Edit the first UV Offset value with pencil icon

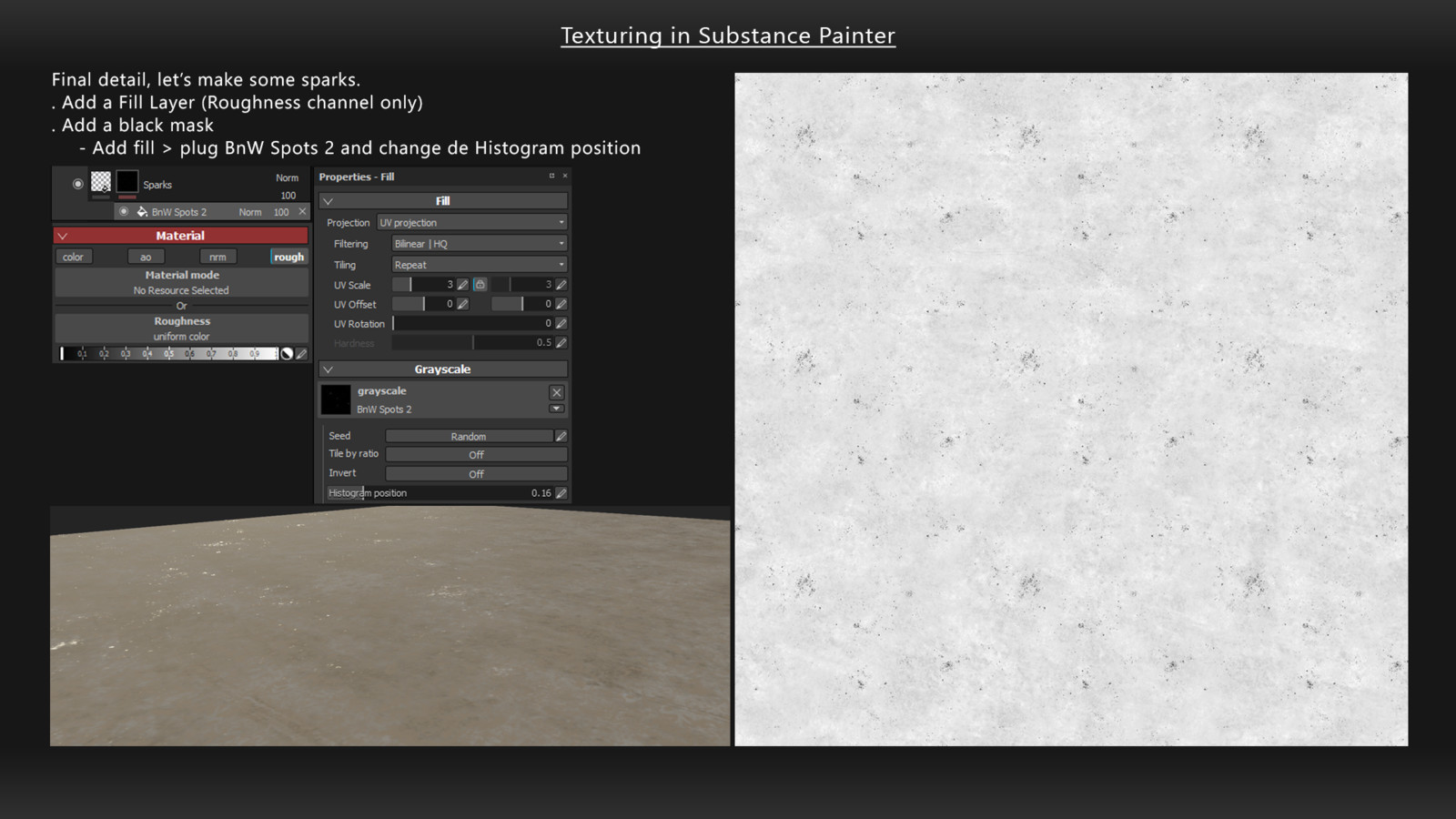[463, 304]
